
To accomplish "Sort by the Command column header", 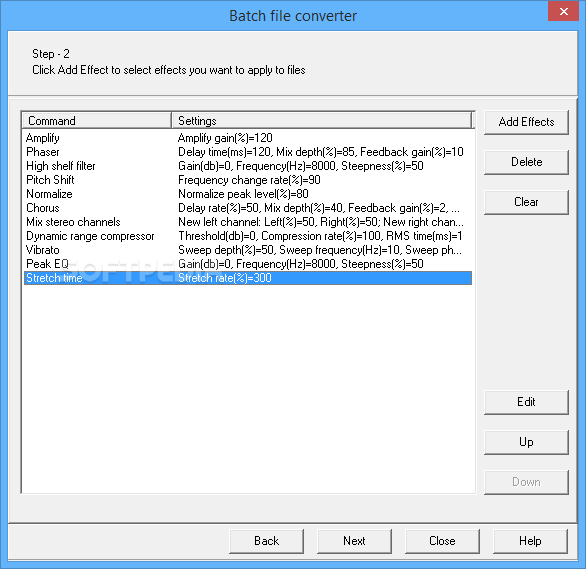I will (97, 121).
